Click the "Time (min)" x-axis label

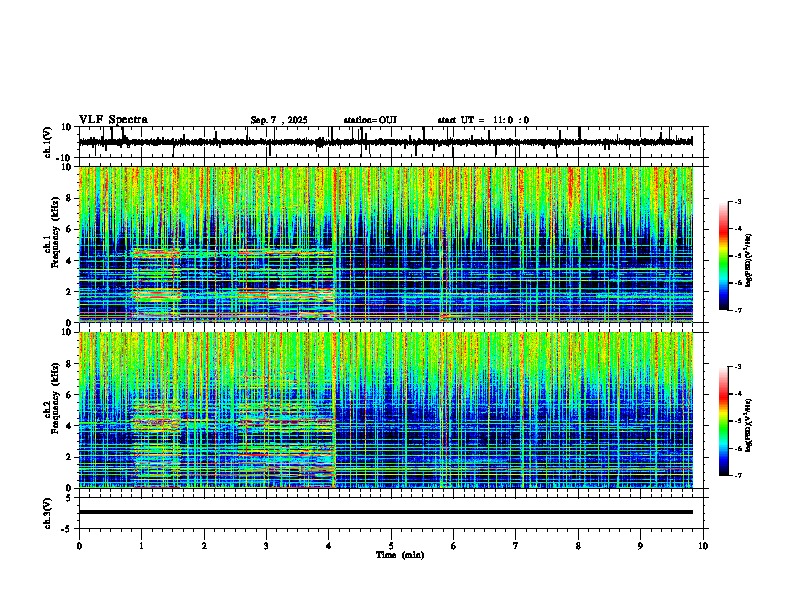(x=400, y=555)
